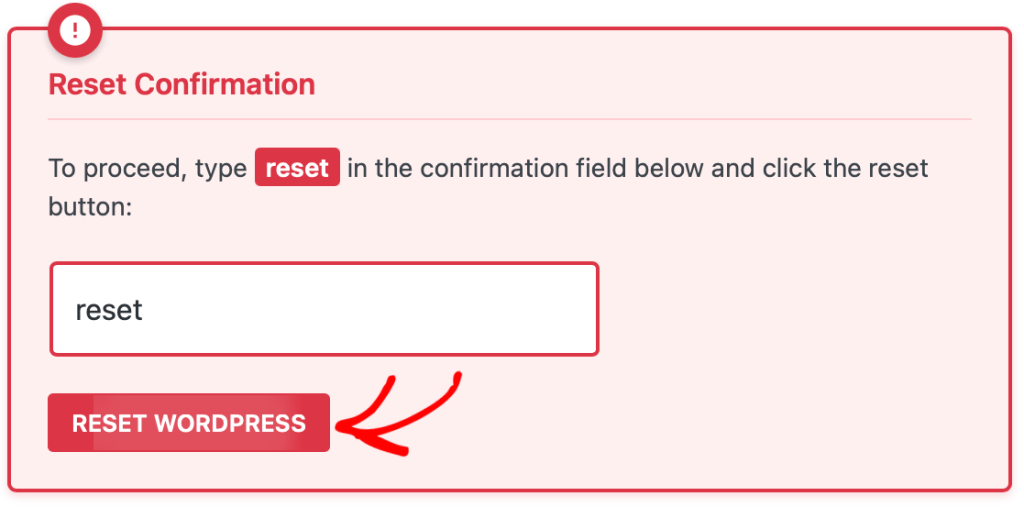This screenshot has height=507, width=1024.
Task: Click the "Reset Confirmation" heading
Action: click(182, 84)
